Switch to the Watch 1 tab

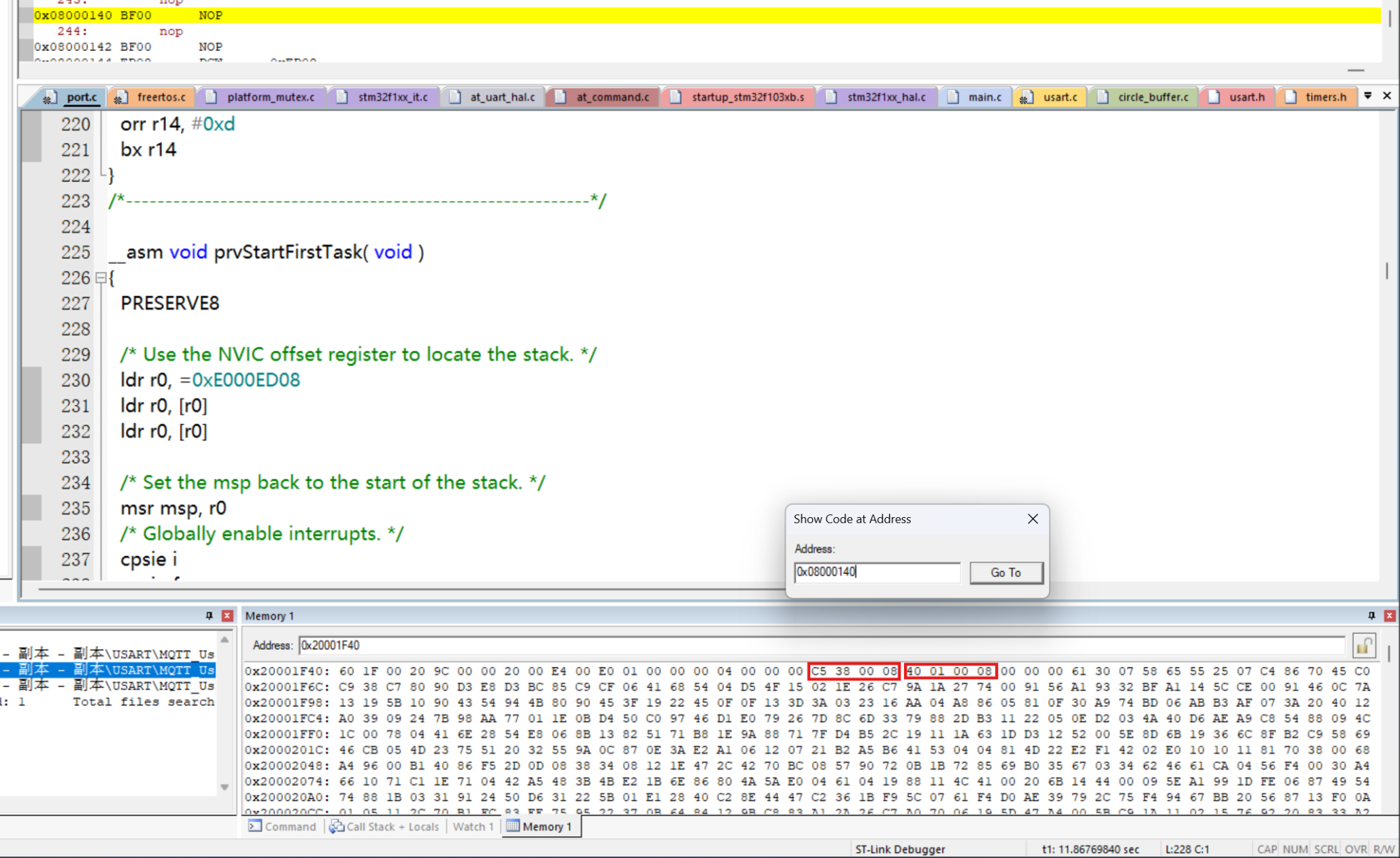point(472,827)
